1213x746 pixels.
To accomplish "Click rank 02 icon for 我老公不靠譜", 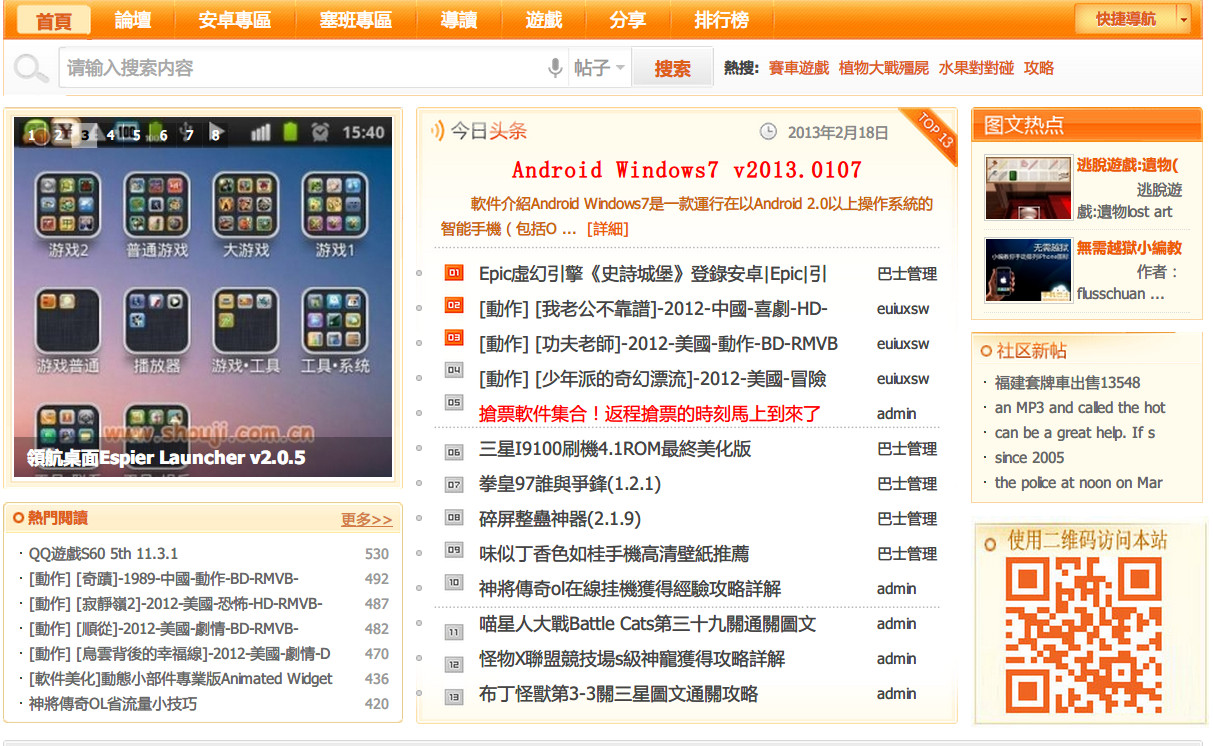I will [454, 304].
